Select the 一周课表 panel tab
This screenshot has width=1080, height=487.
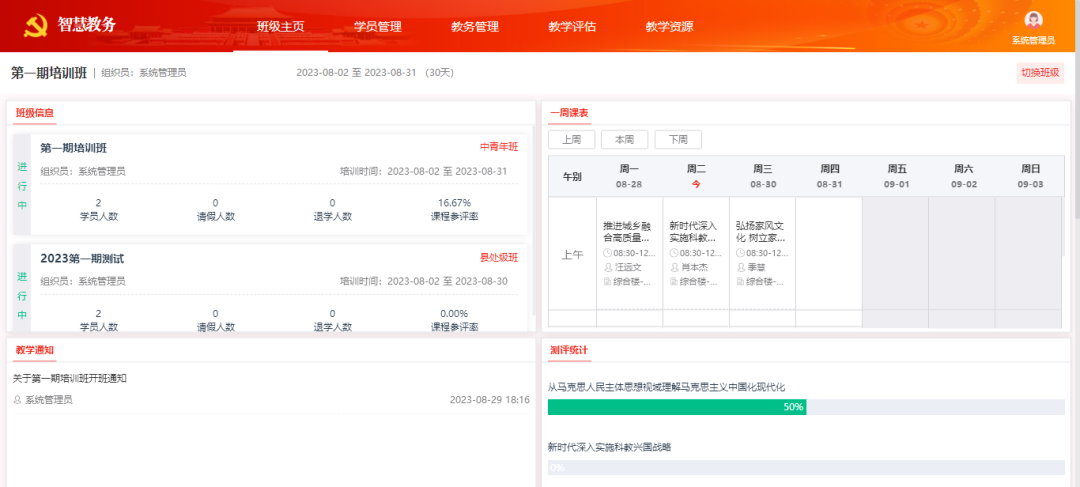click(569, 113)
